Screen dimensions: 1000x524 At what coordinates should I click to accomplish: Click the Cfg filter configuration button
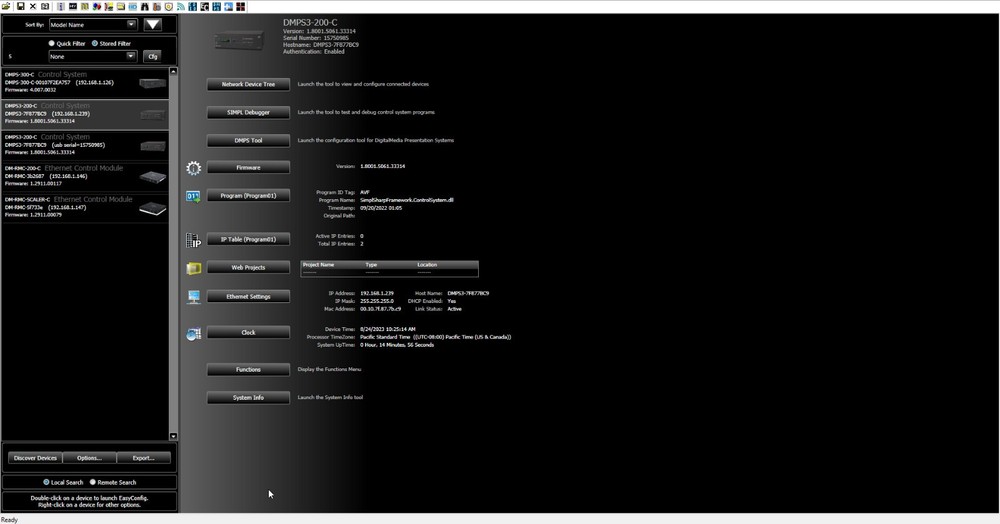coord(152,56)
